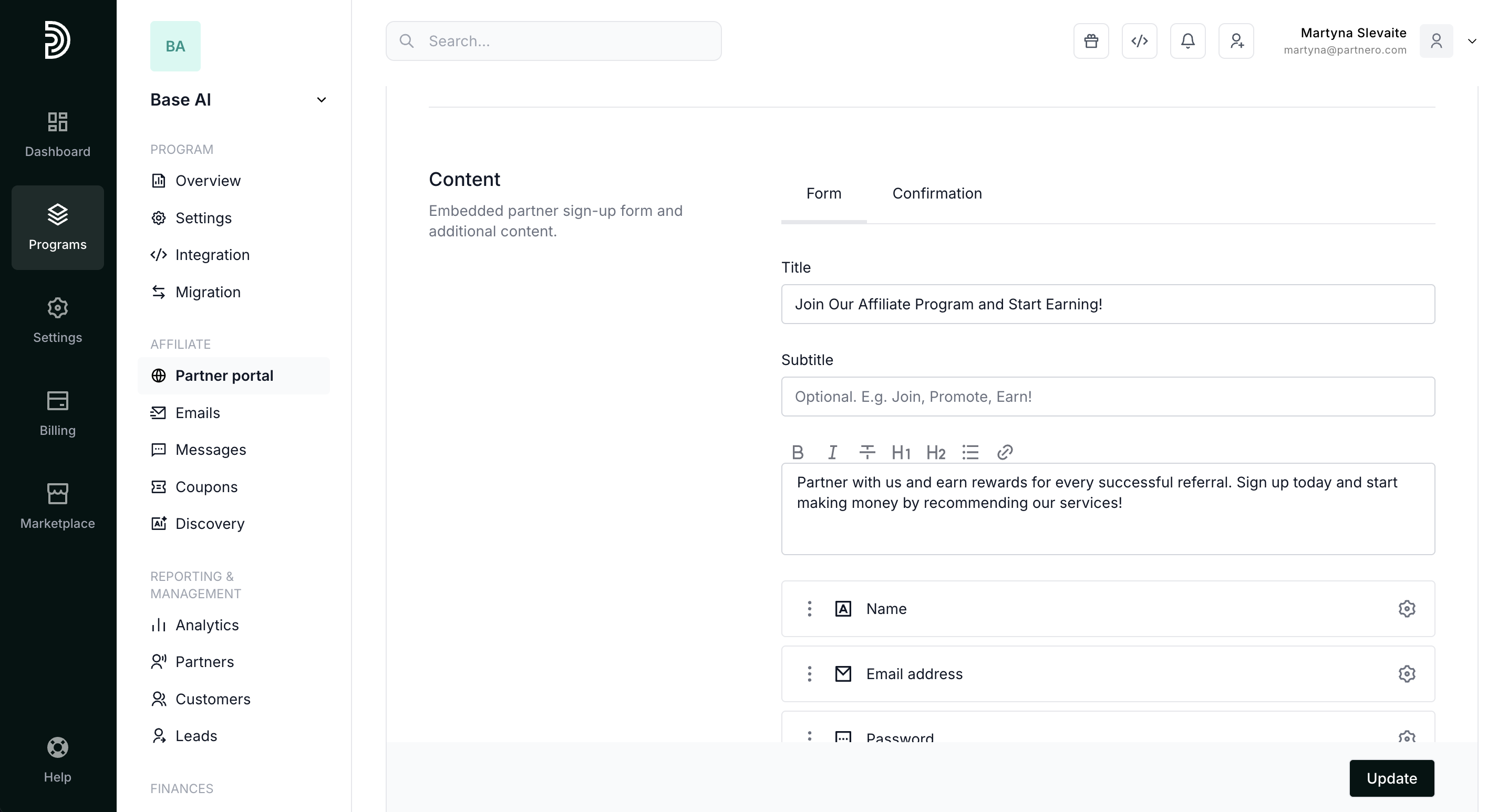Click the Bold formatting icon

click(x=797, y=452)
